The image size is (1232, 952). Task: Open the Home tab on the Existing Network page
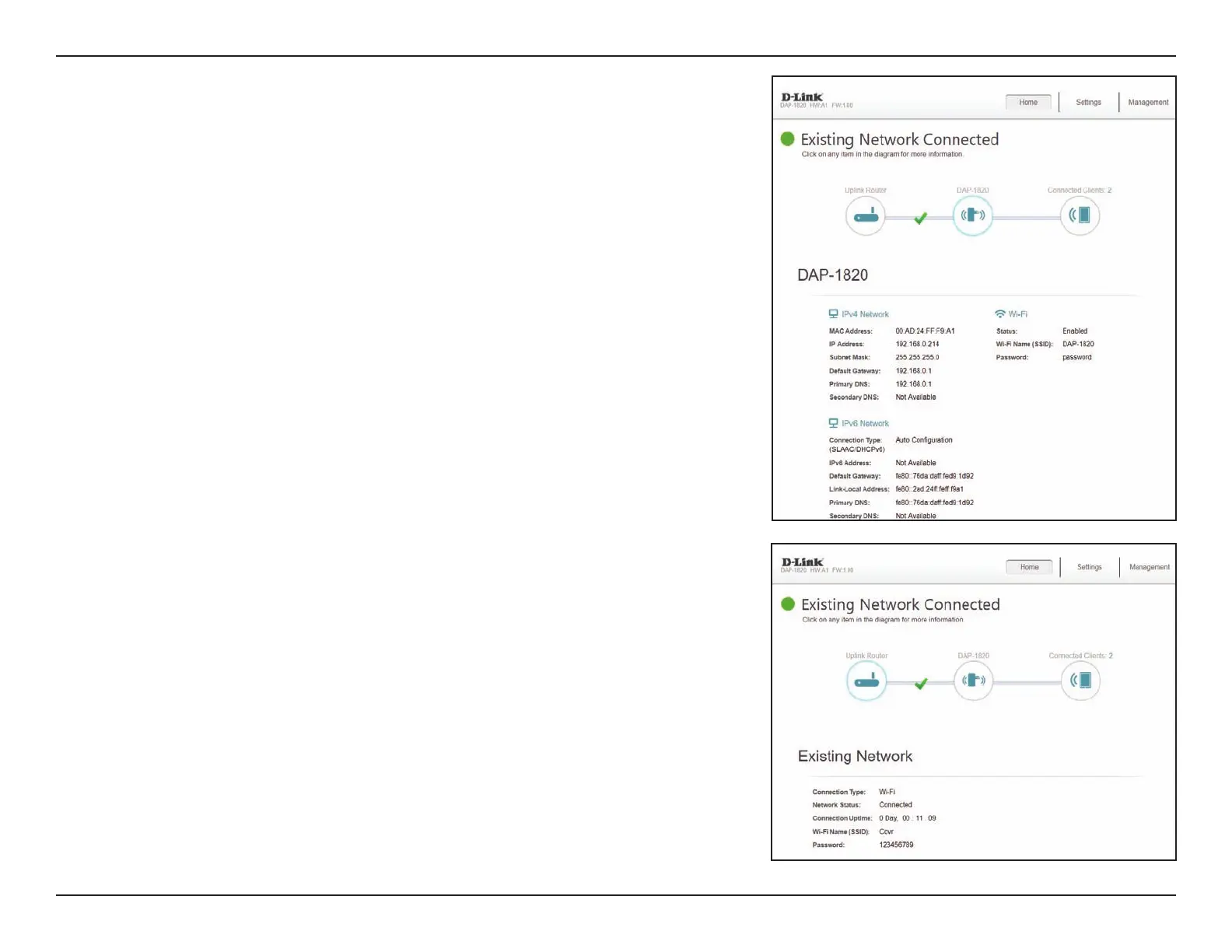(1029, 568)
